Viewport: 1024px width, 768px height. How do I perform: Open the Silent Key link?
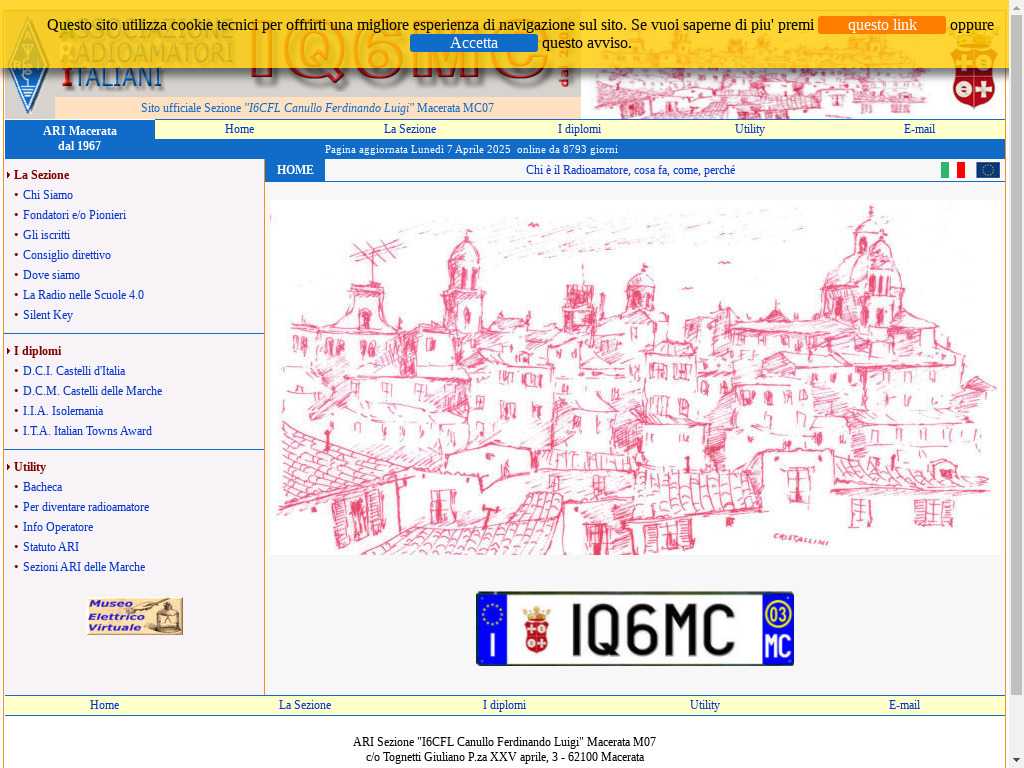click(48, 315)
